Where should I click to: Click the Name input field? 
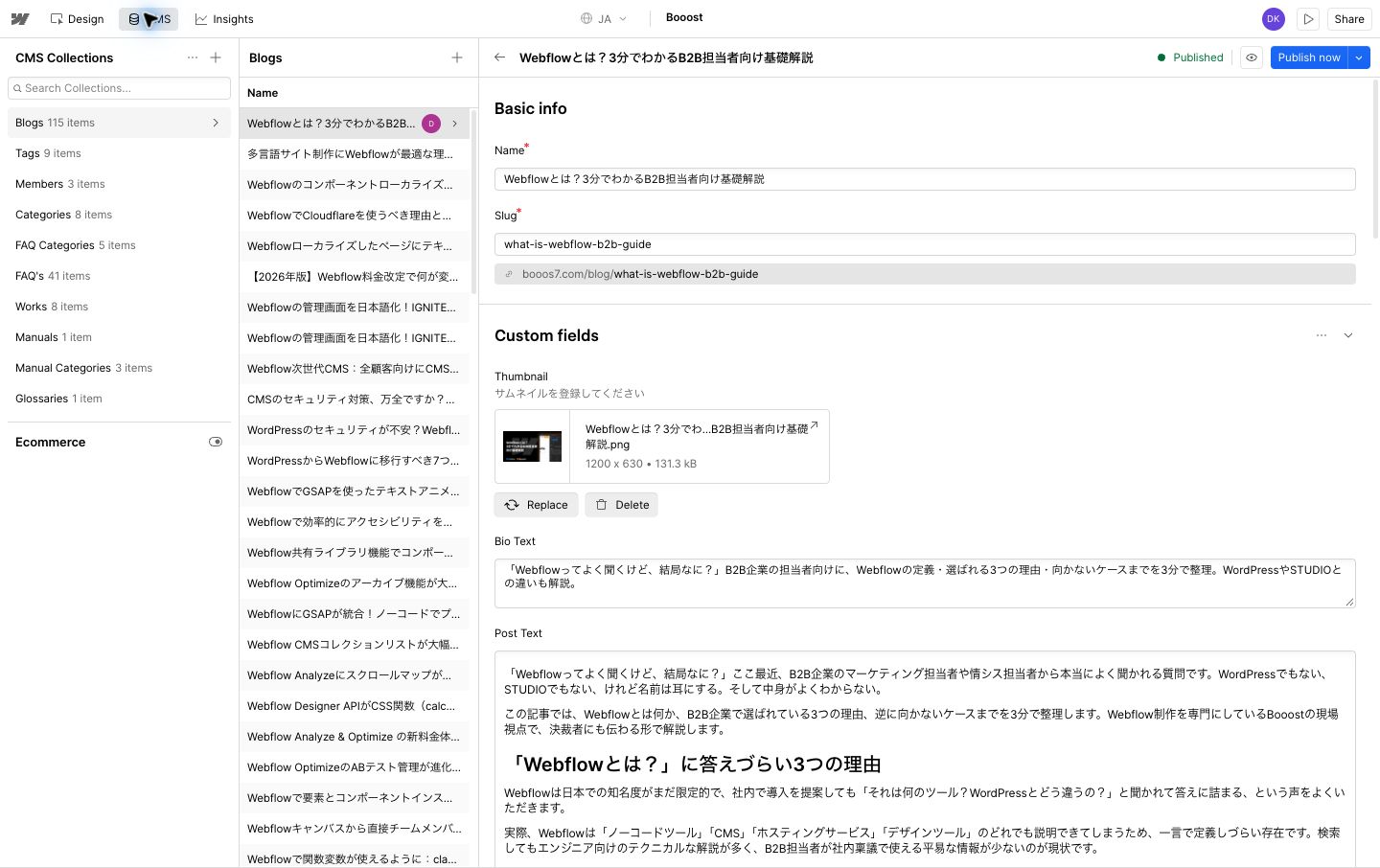tap(925, 179)
